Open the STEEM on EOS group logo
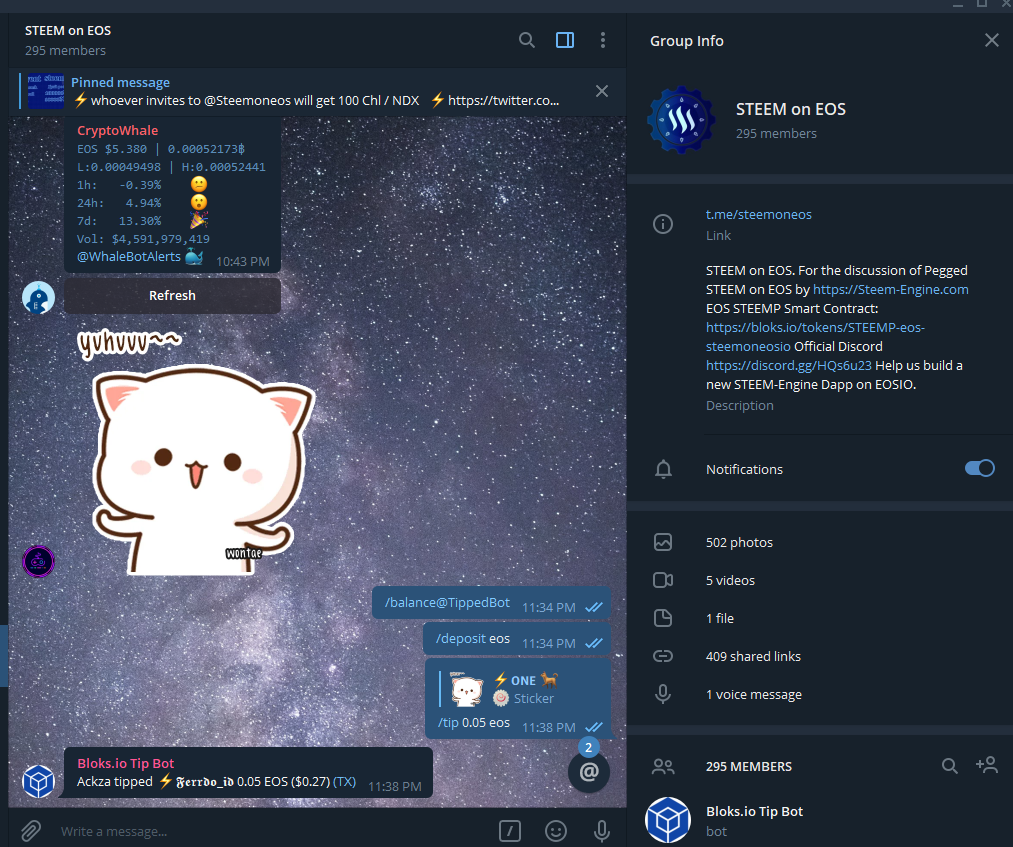Viewport: 1013px width, 847px height. (x=681, y=120)
